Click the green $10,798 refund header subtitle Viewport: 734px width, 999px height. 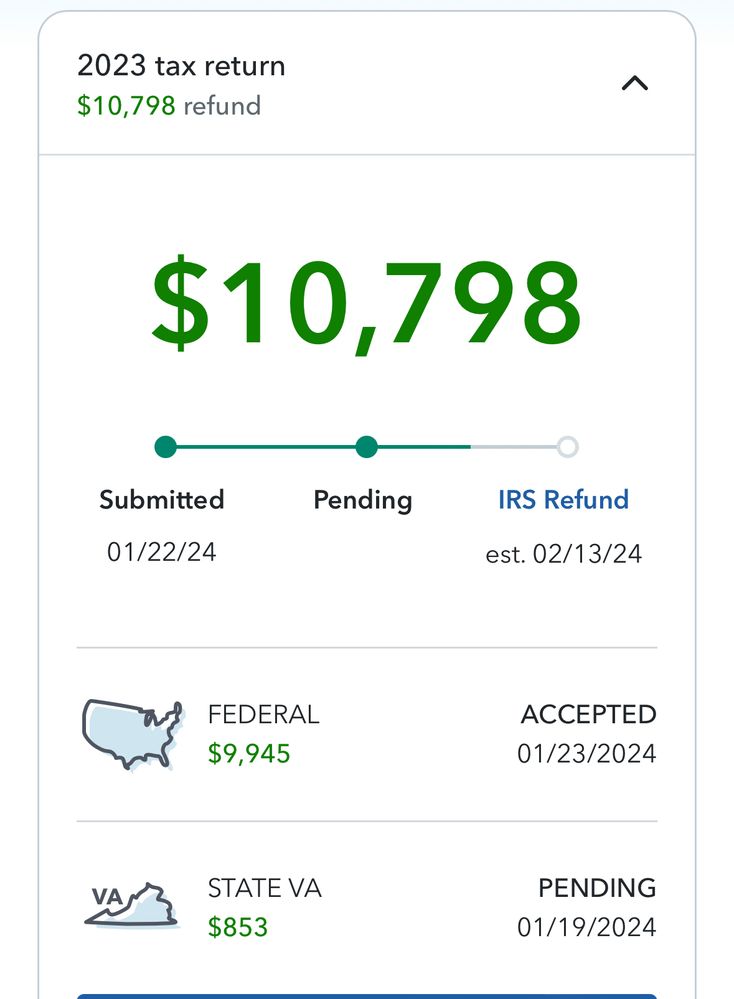click(x=168, y=106)
